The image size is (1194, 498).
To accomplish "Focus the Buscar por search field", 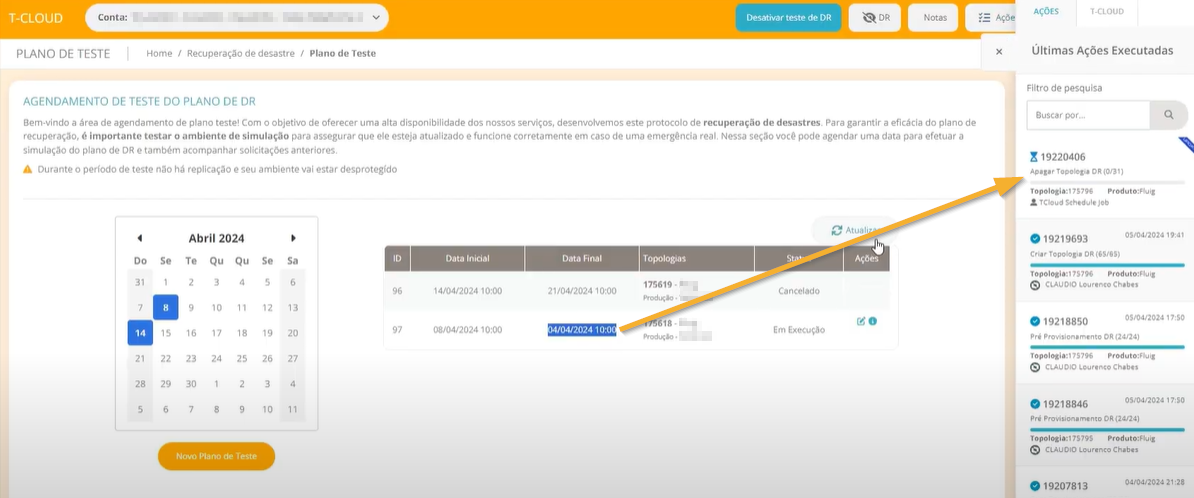I will click(x=1087, y=115).
